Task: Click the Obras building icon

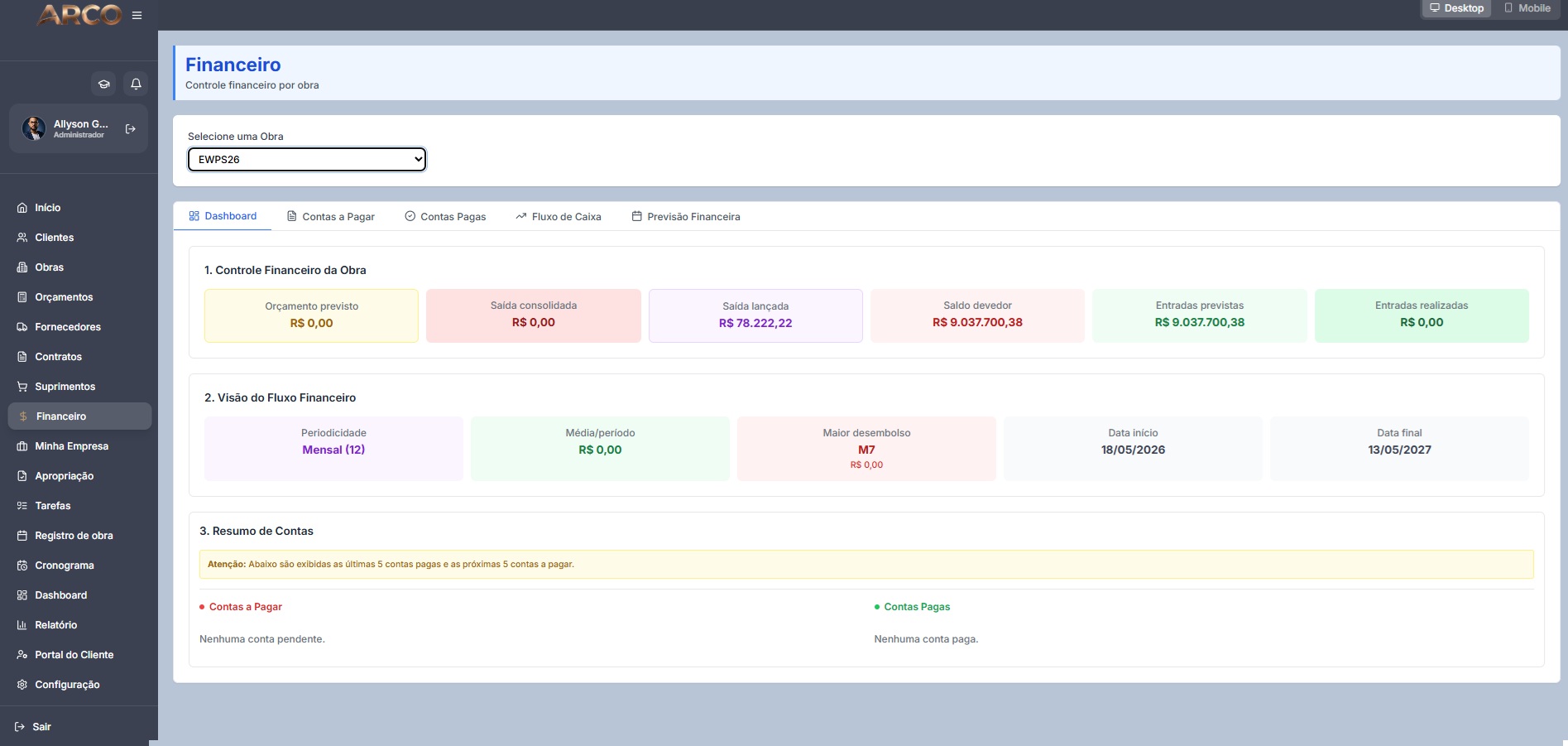Action: pyautogui.click(x=22, y=267)
